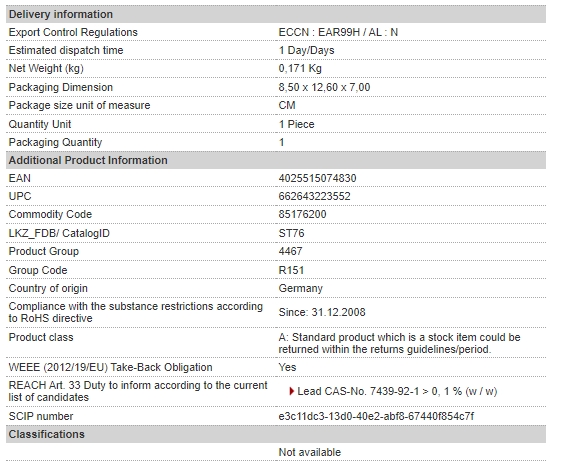Image resolution: width=574 pixels, height=463 pixels.
Task: Select the product group value 4467
Action: coord(290,251)
